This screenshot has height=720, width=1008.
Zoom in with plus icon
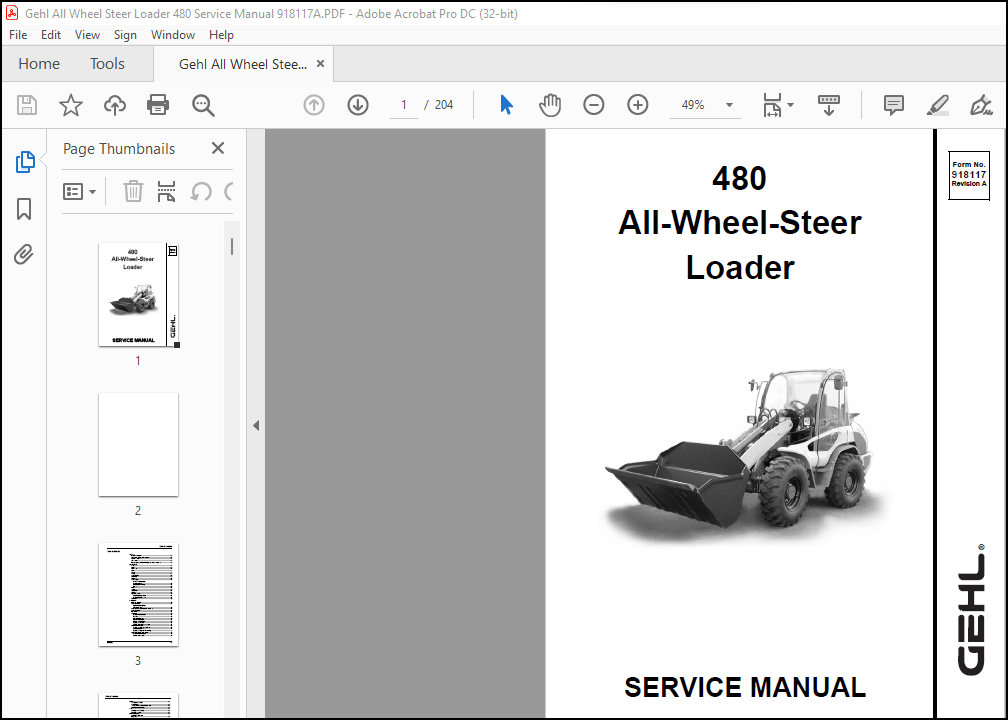click(638, 105)
